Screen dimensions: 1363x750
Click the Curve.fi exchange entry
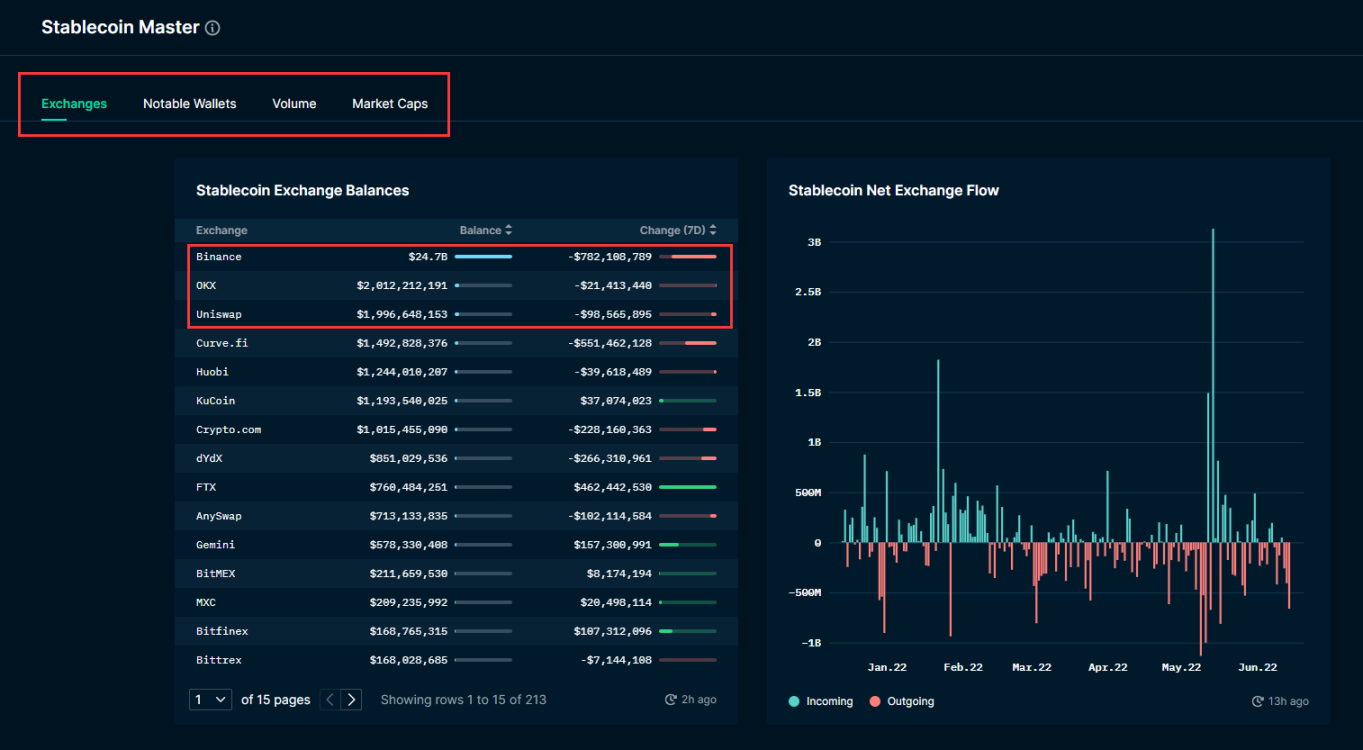pyautogui.click(x=222, y=343)
